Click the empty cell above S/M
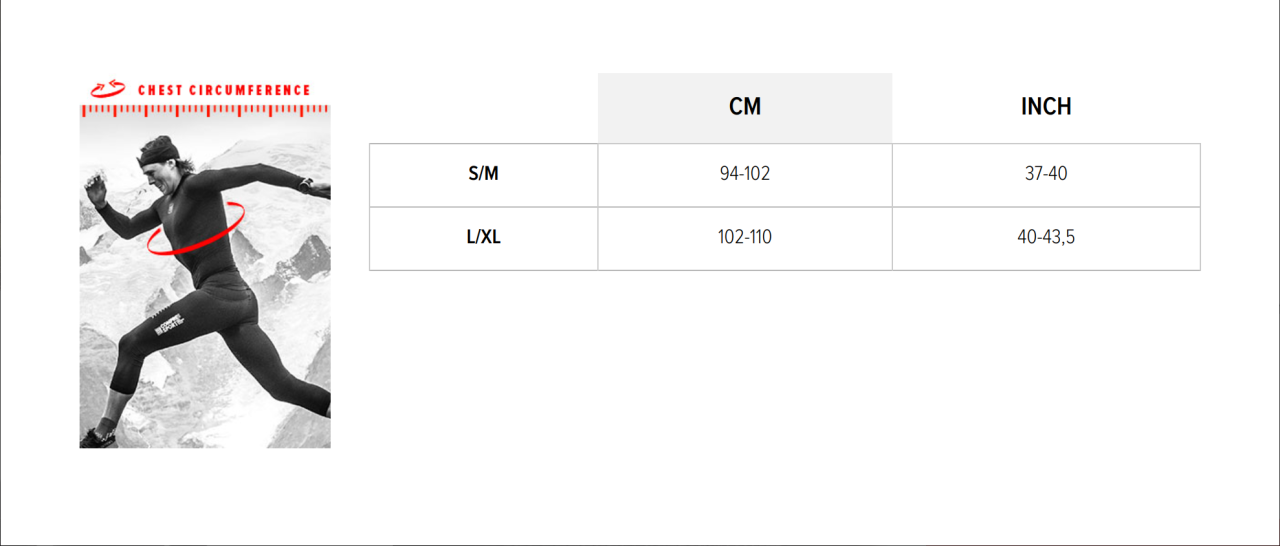Image resolution: width=1280 pixels, height=546 pixels. point(484,108)
